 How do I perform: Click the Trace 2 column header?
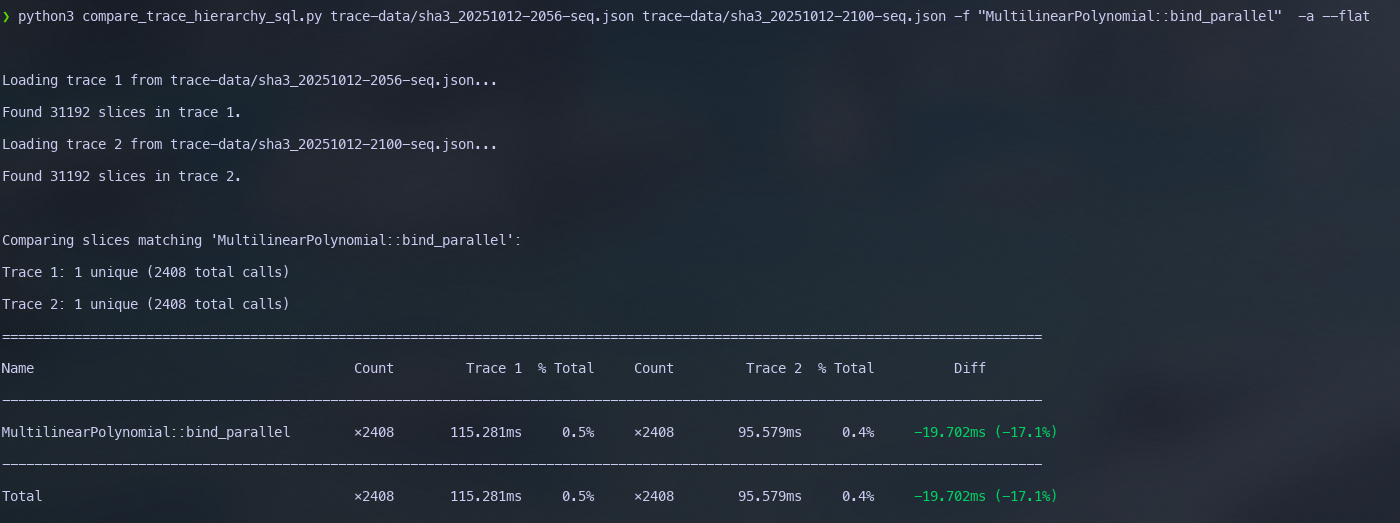click(773, 368)
